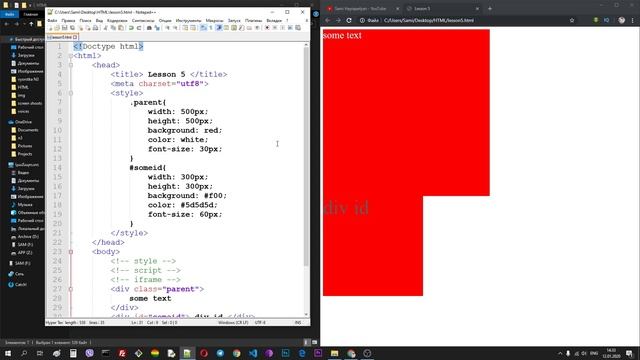
Task: Open Chrome three-dot menu
Action: (x=633, y=20)
